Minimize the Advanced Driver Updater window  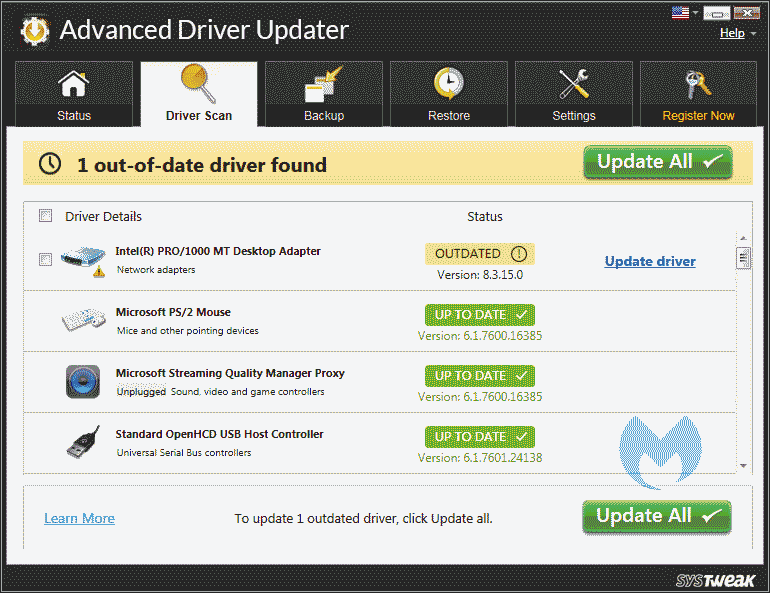[x=716, y=13]
